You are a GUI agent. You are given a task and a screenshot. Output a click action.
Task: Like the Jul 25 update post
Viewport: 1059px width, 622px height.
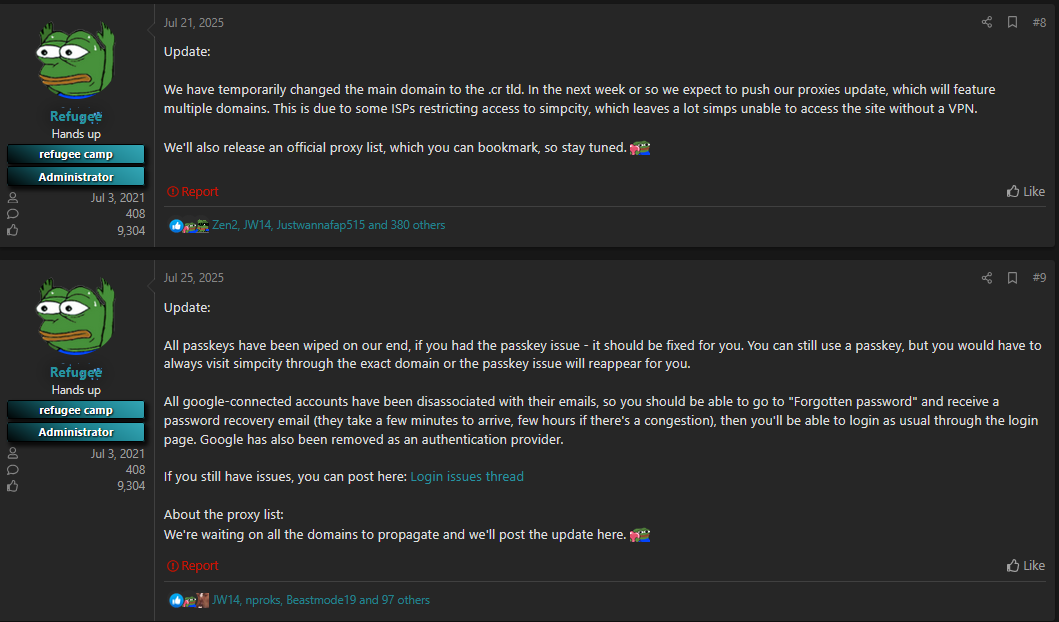(1026, 566)
